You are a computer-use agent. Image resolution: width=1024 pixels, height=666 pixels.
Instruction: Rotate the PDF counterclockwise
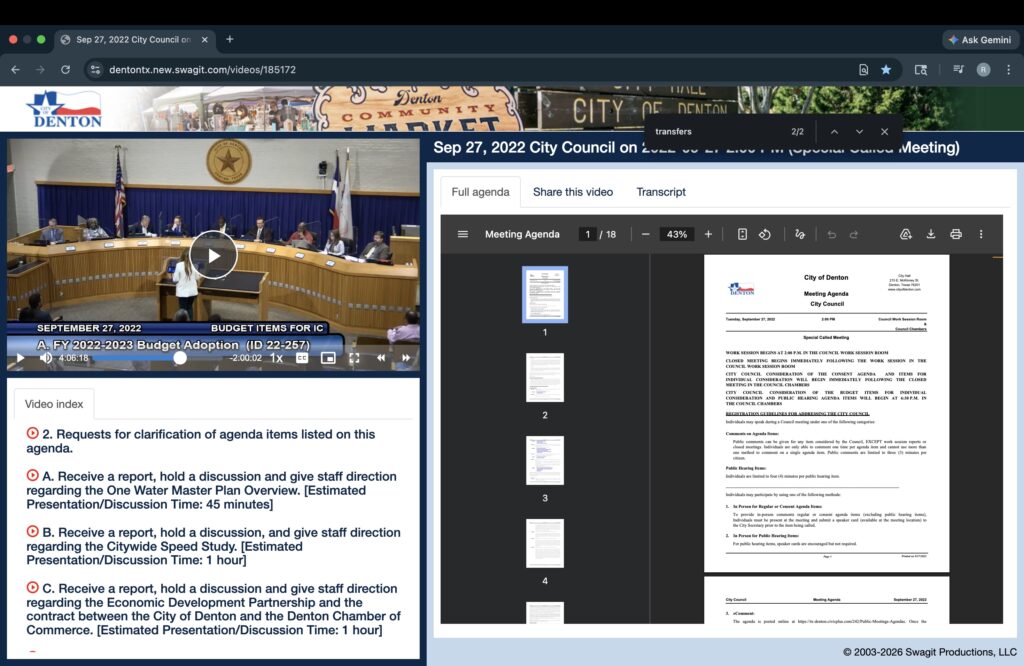tap(764, 234)
